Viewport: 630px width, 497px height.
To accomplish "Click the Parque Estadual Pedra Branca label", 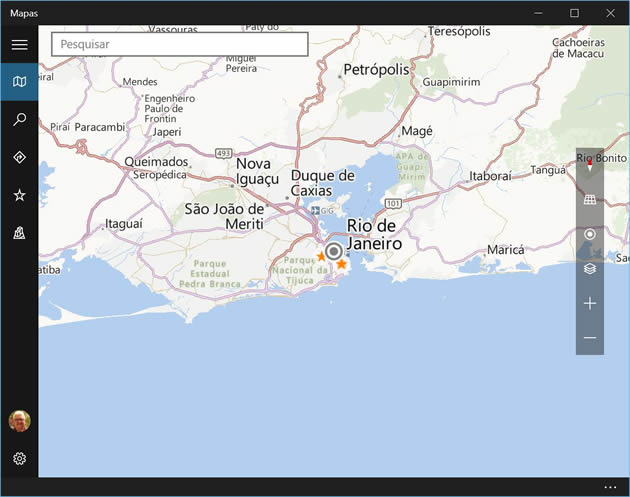I will tap(210, 274).
